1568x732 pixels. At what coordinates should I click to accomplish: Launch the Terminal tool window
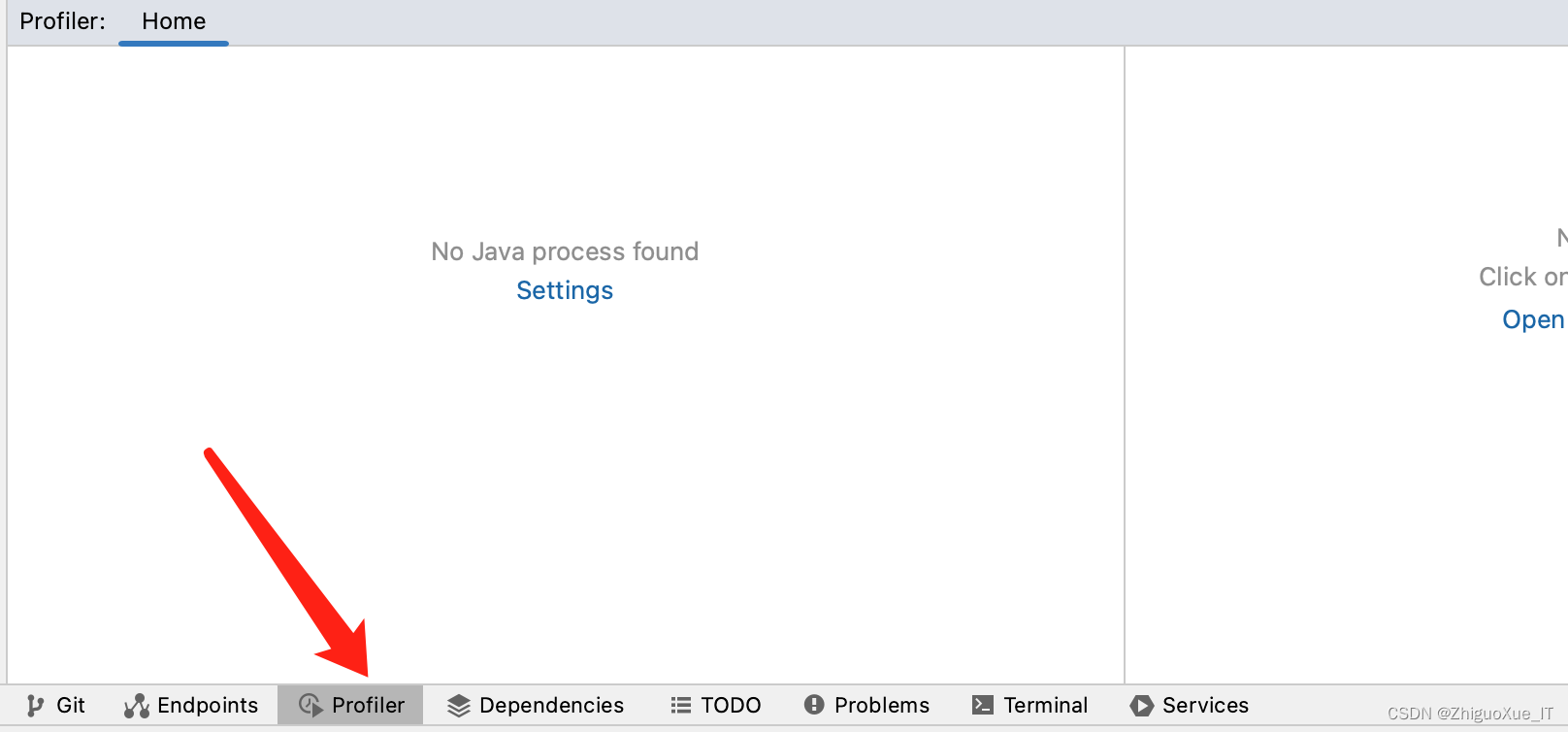coord(1029,705)
